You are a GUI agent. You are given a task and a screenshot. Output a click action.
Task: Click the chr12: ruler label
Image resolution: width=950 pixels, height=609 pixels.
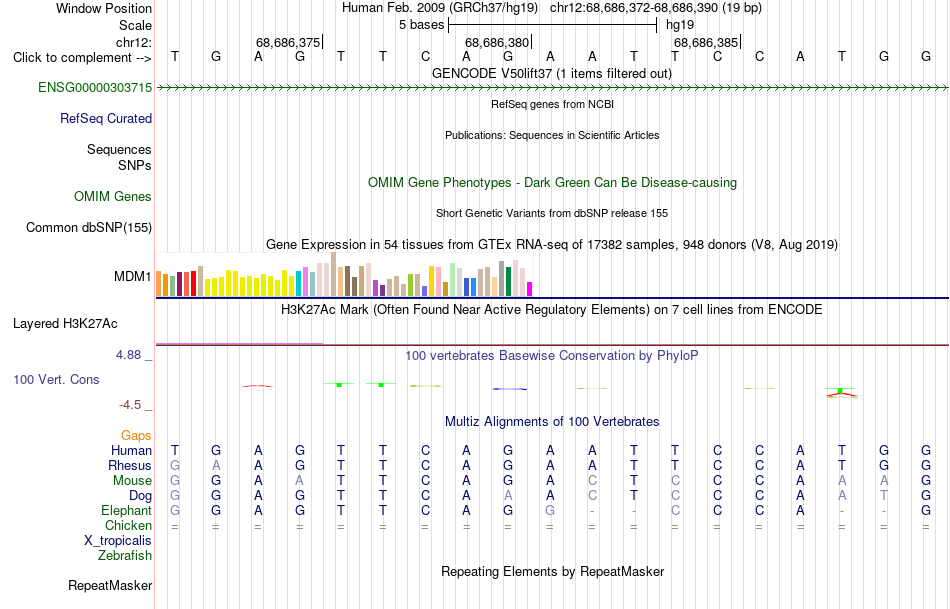click(134, 42)
